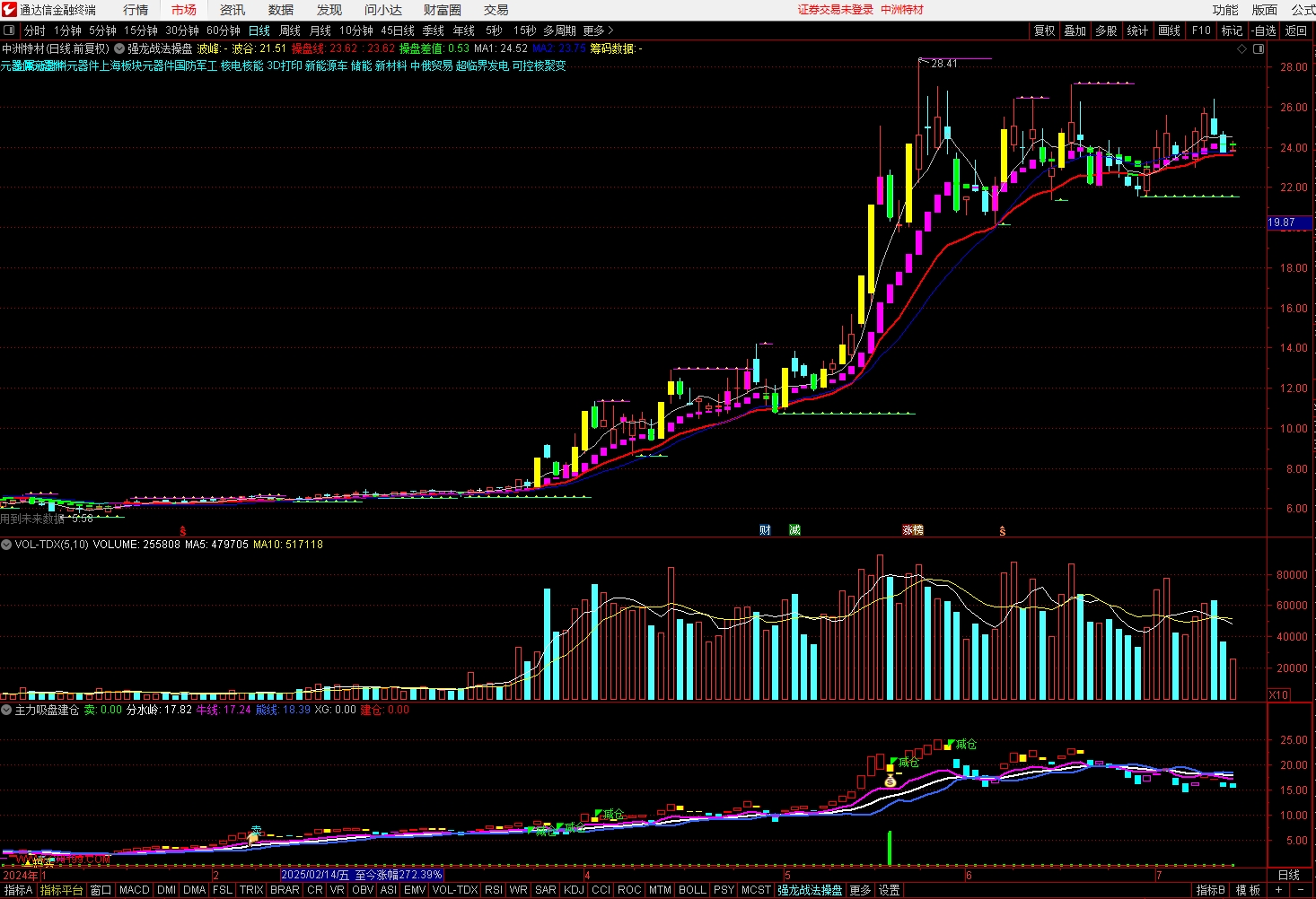This screenshot has width=1316, height=899.
Task: Click the 返回 button
Action: point(1296,31)
